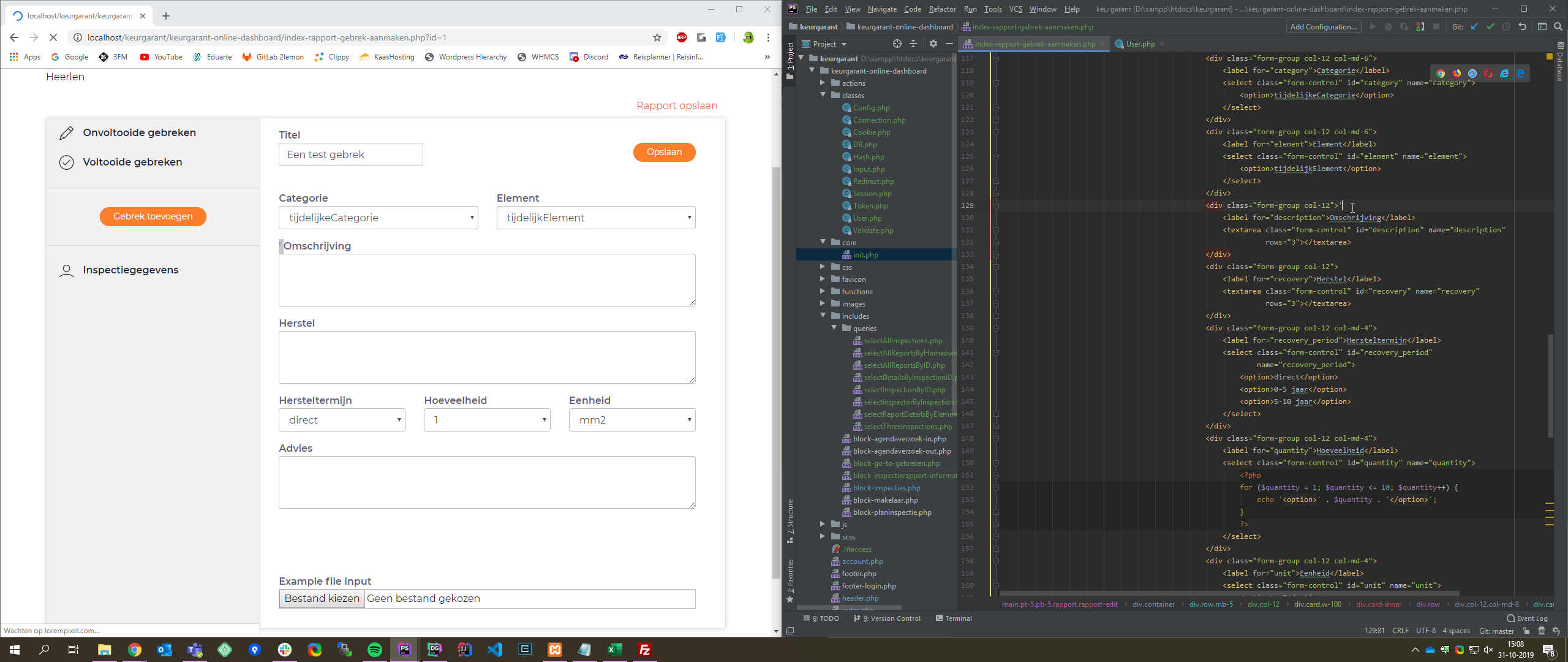Click scroll-from-source target icon in Project panel
This screenshot has width=1568, height=662.
(x=897, y=44)
